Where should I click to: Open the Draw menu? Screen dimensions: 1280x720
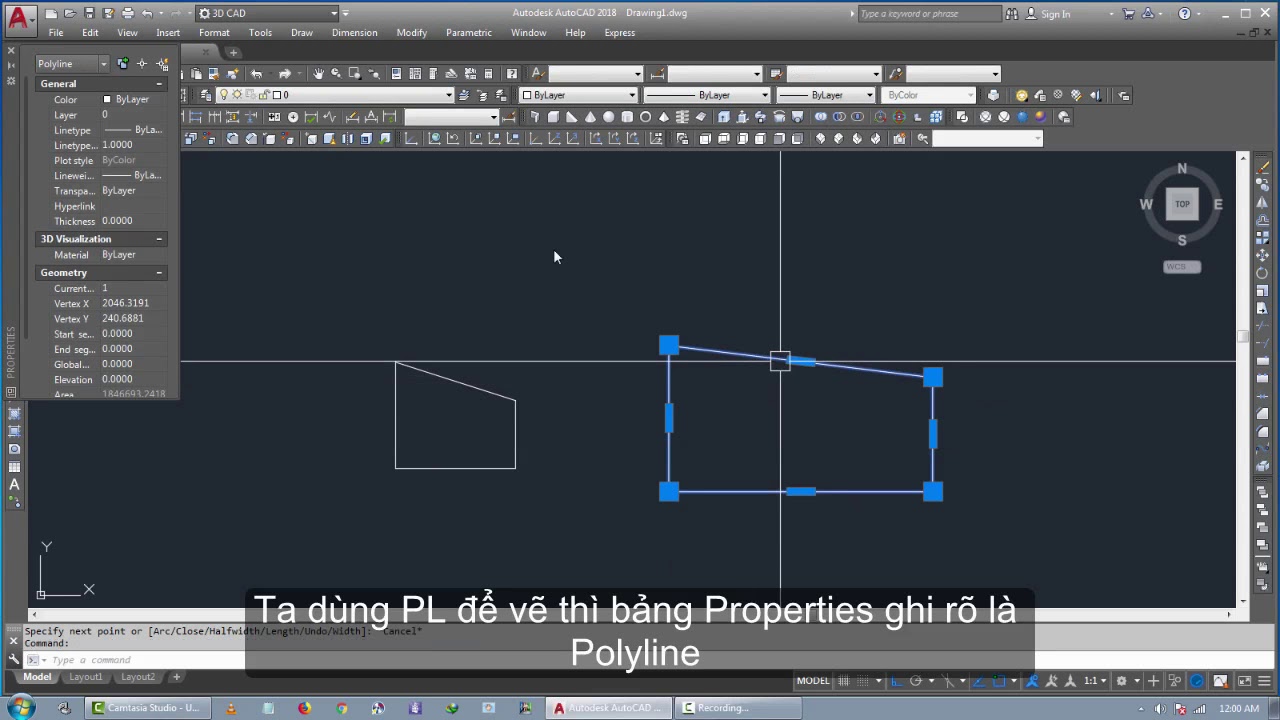(302, 33)
